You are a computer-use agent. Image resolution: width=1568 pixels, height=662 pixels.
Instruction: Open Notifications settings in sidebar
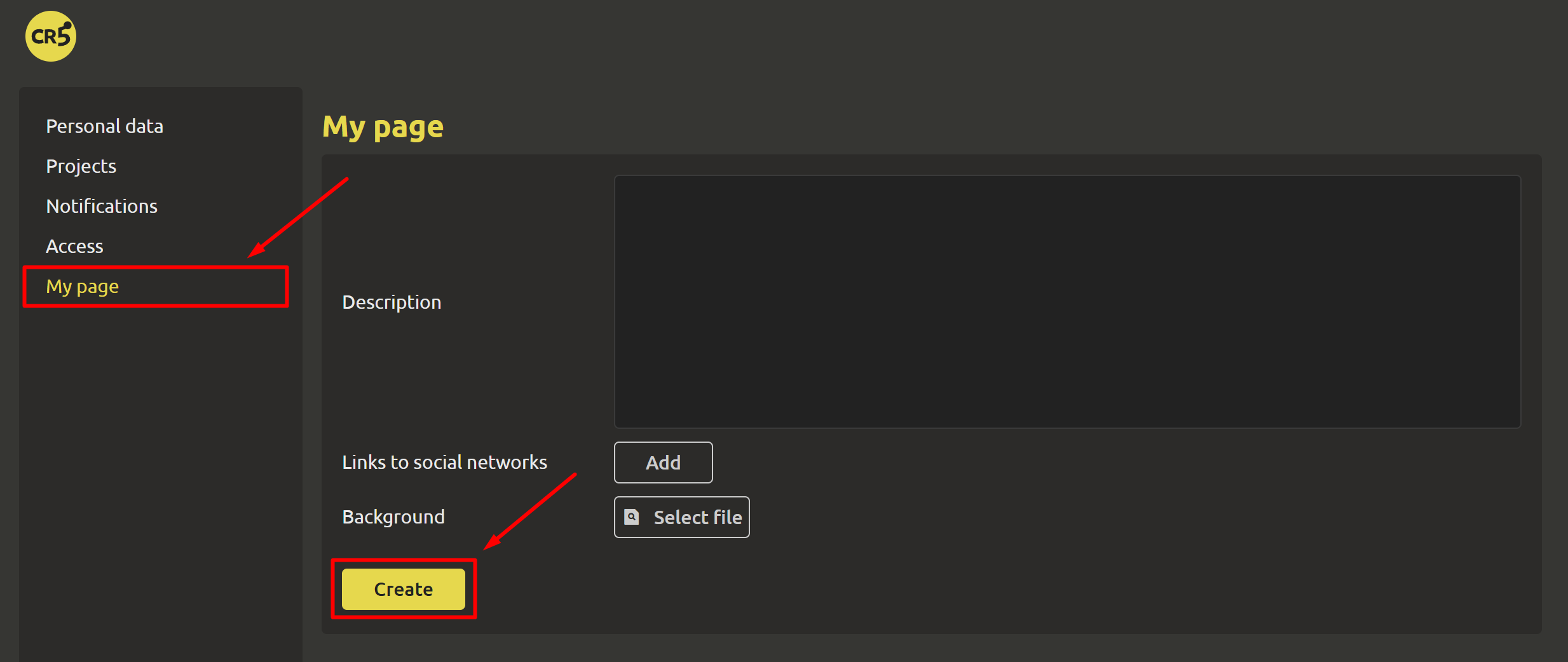pyautogui.click(x=102, y=206)
